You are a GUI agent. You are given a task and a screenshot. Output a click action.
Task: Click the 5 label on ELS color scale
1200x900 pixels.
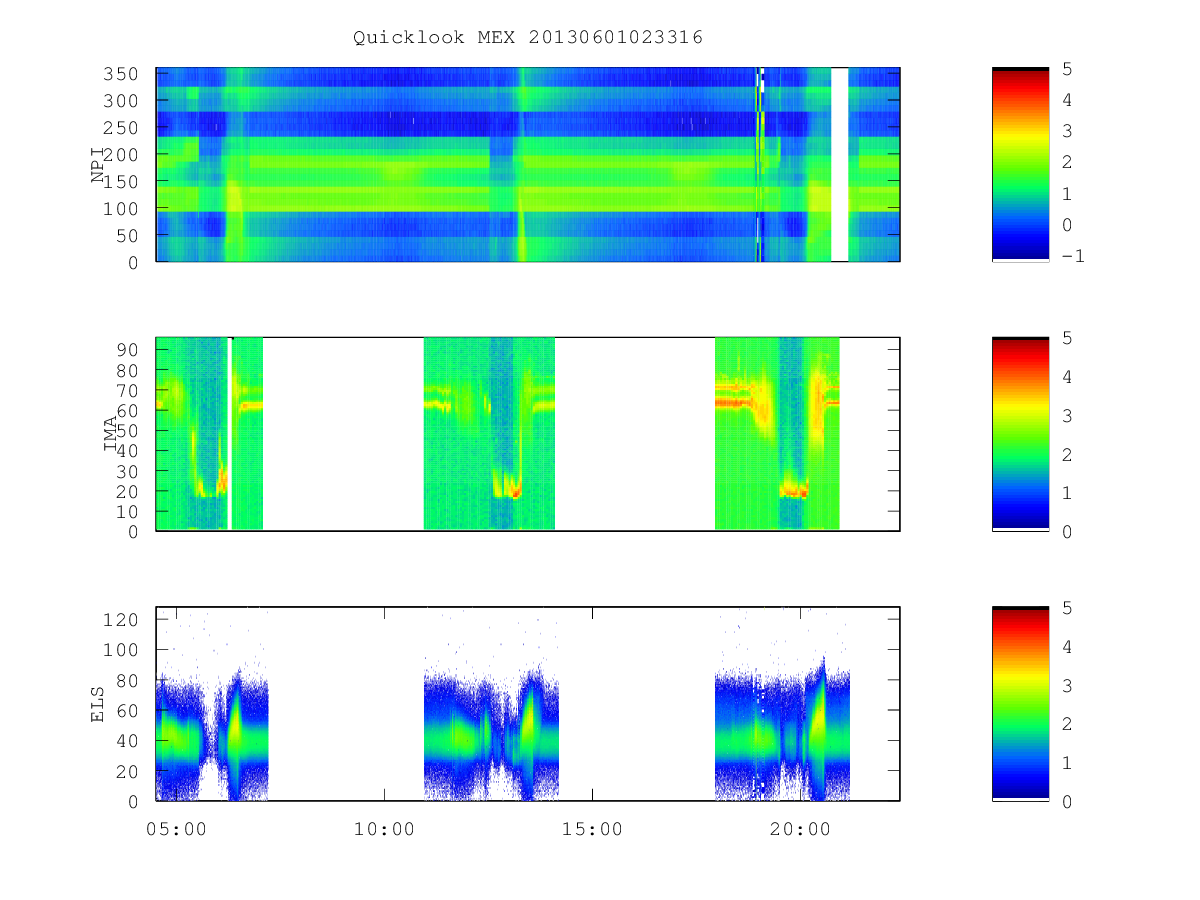click(1068, 608)
